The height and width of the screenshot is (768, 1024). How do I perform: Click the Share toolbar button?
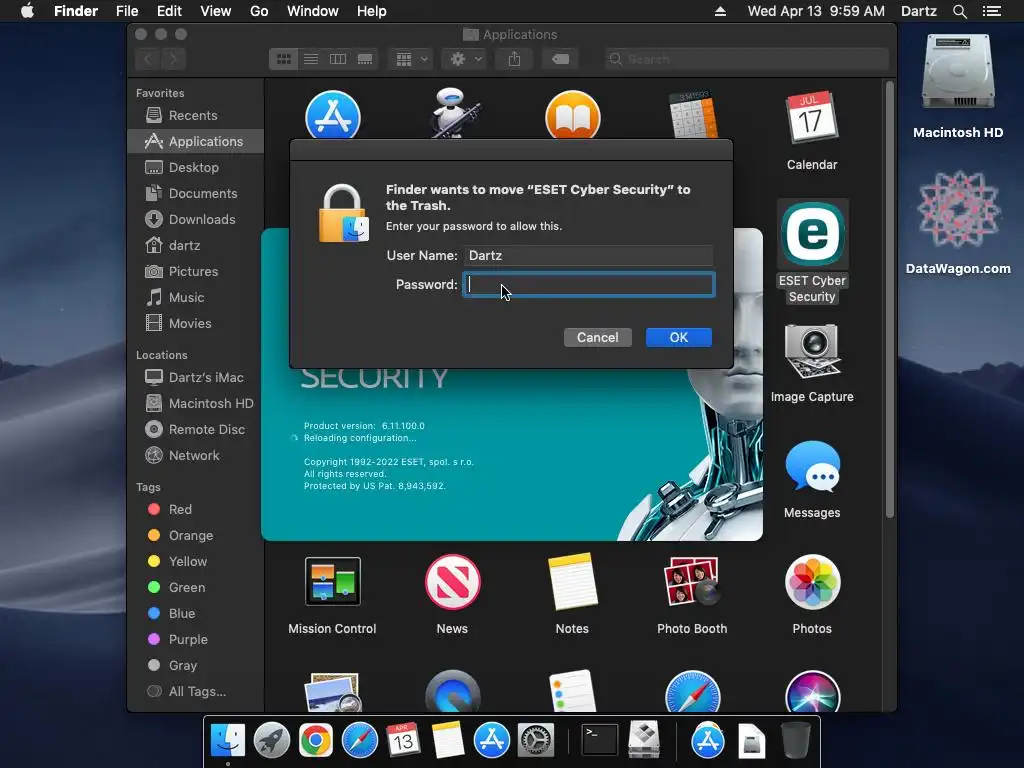[515, 59]
